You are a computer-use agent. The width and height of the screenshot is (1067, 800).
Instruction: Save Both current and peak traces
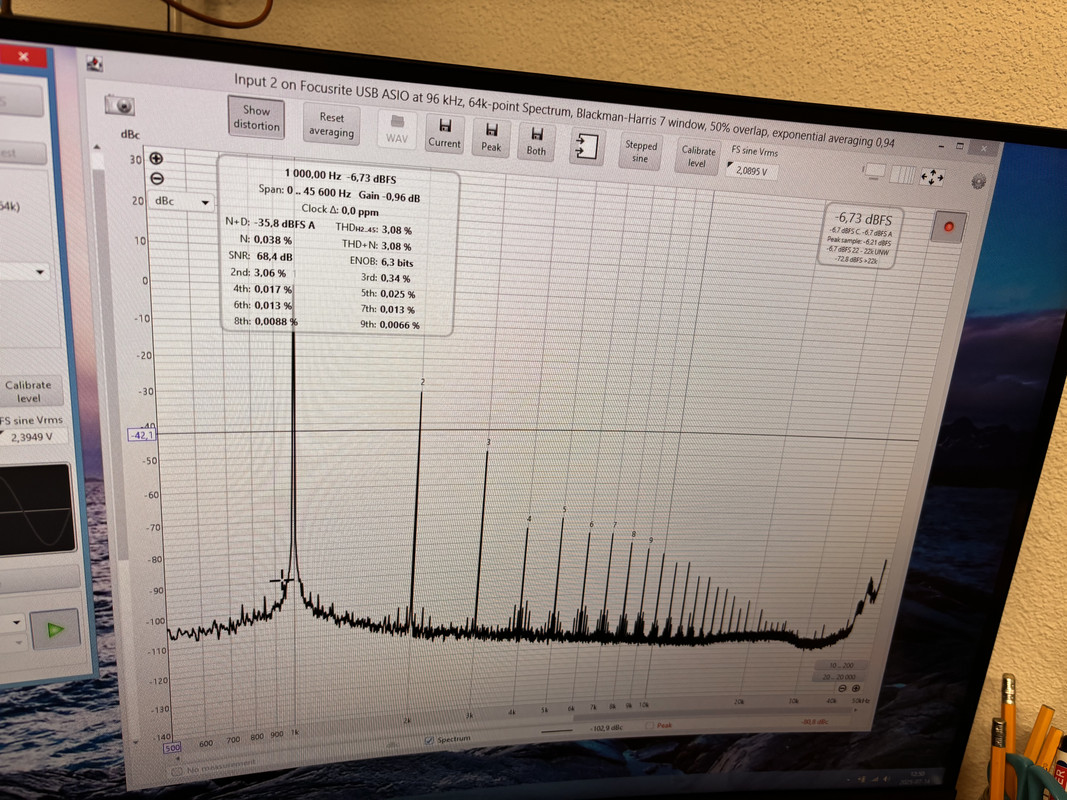tap(536, 141)
